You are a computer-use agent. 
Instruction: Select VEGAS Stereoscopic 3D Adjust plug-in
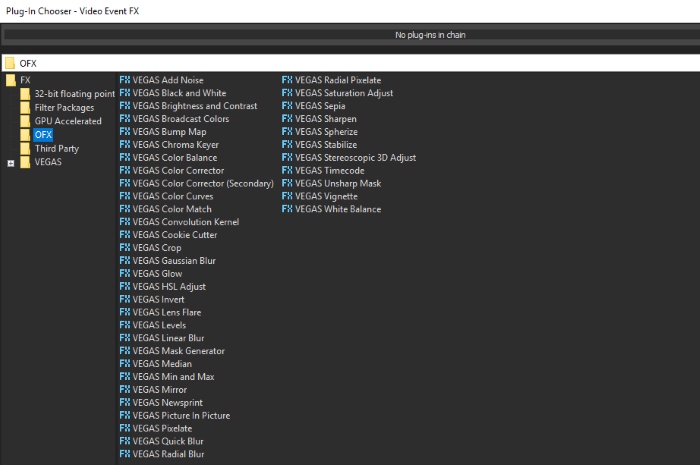(349, 158)
